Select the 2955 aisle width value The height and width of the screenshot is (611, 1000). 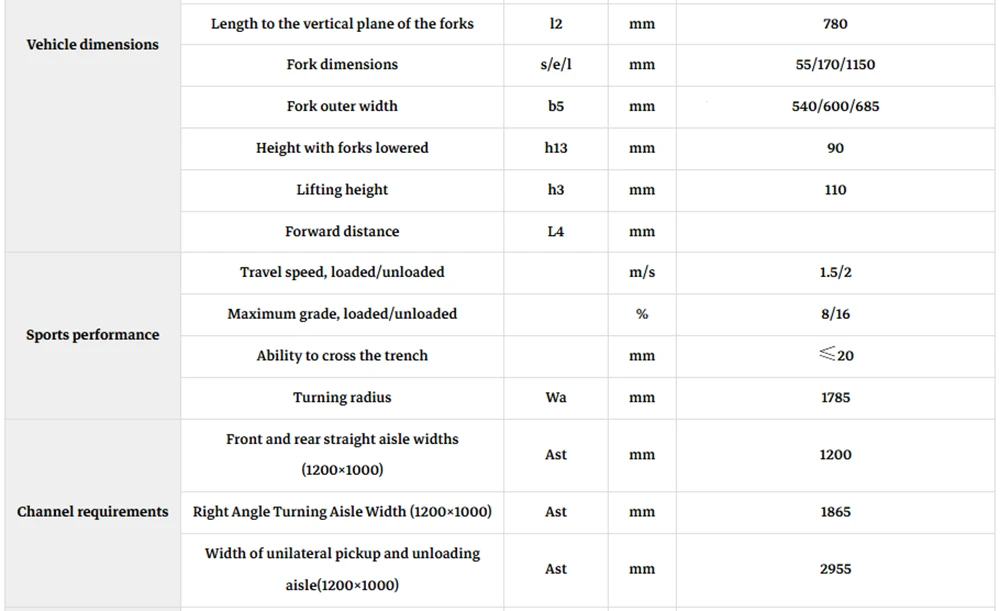pos(835,569)
